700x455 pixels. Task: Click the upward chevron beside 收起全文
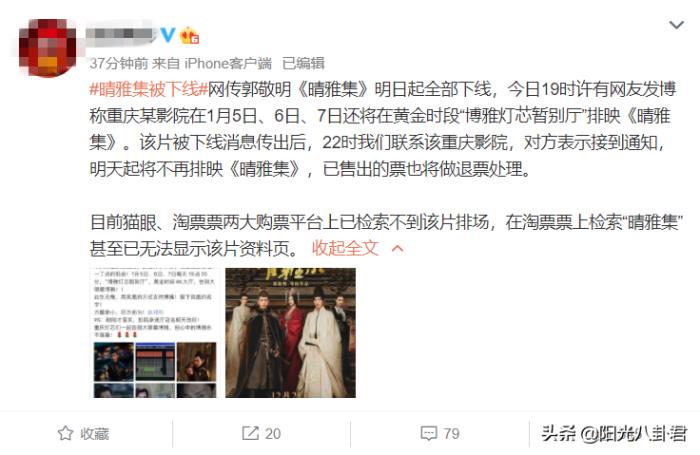[x=397, y=248]
